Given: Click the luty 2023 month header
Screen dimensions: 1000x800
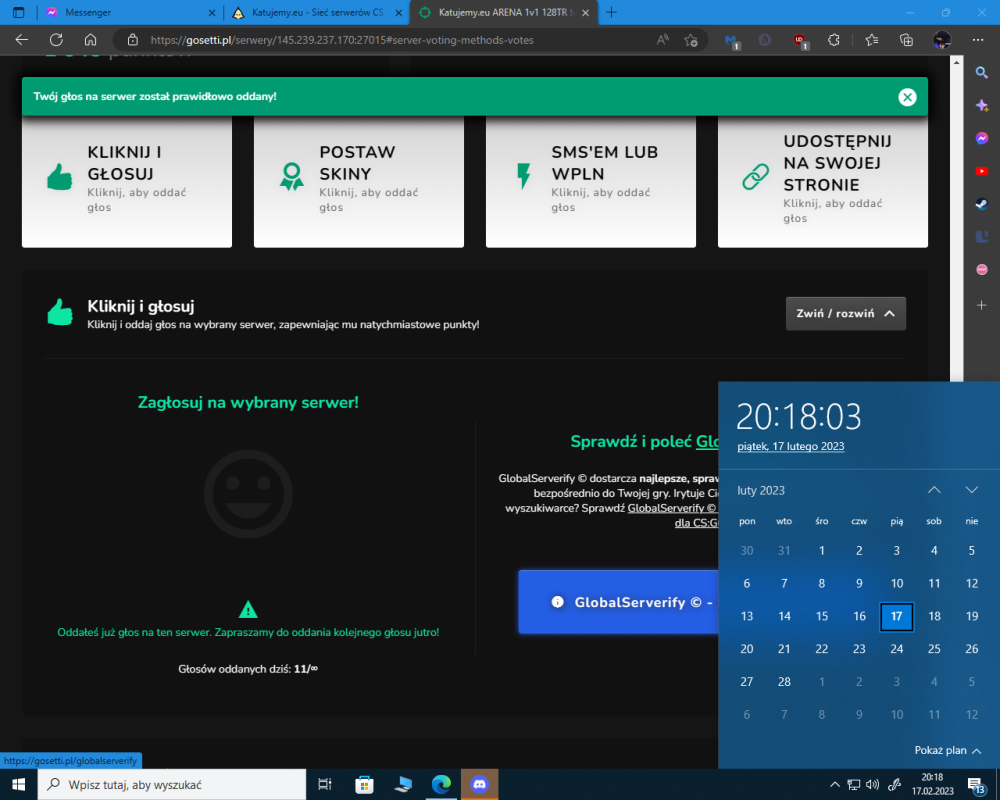Looking at the screenshot, I should point(761,490).
